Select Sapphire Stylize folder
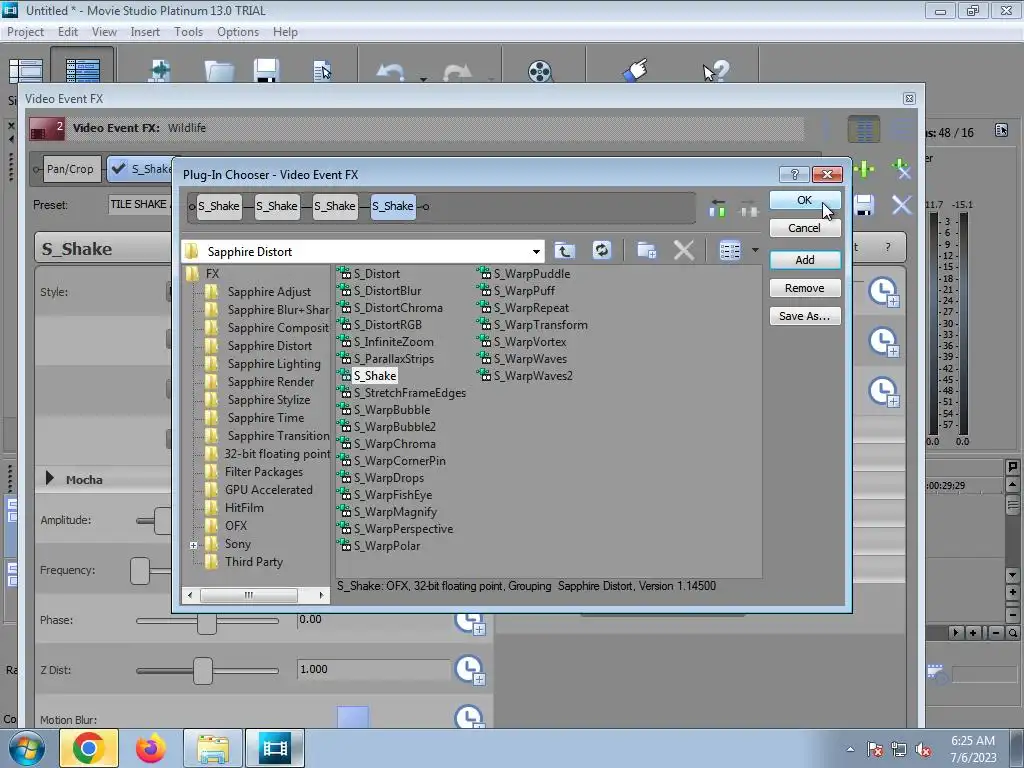Screen dimensions: 1024x768 268,400
